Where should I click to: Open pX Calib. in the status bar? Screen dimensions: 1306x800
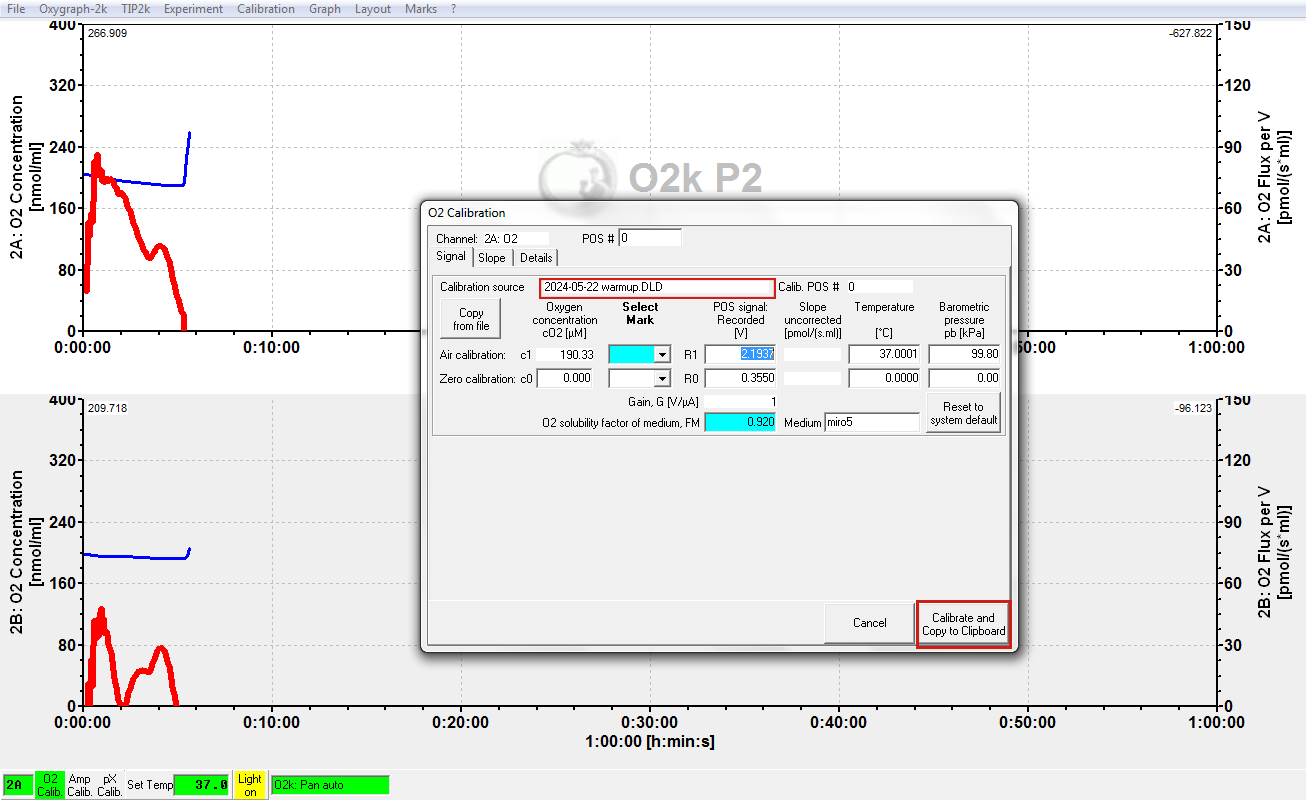point(110,785)
